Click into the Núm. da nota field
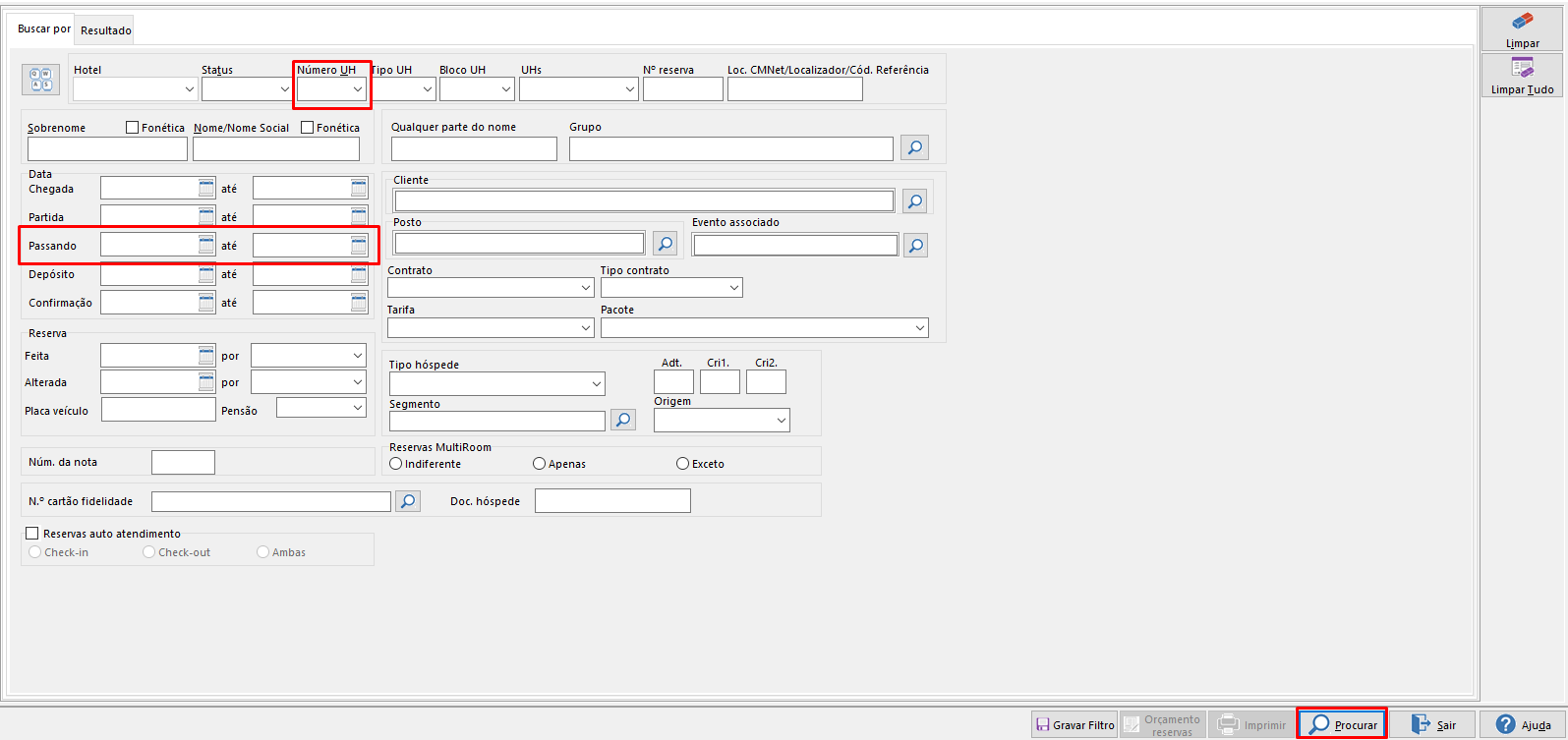This screenshot has width=1568, height=740. [183, 462]
